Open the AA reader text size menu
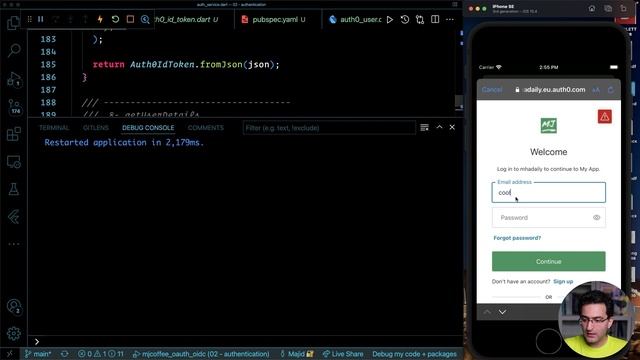This screenshot has width=640, height=360. [596, 90]
